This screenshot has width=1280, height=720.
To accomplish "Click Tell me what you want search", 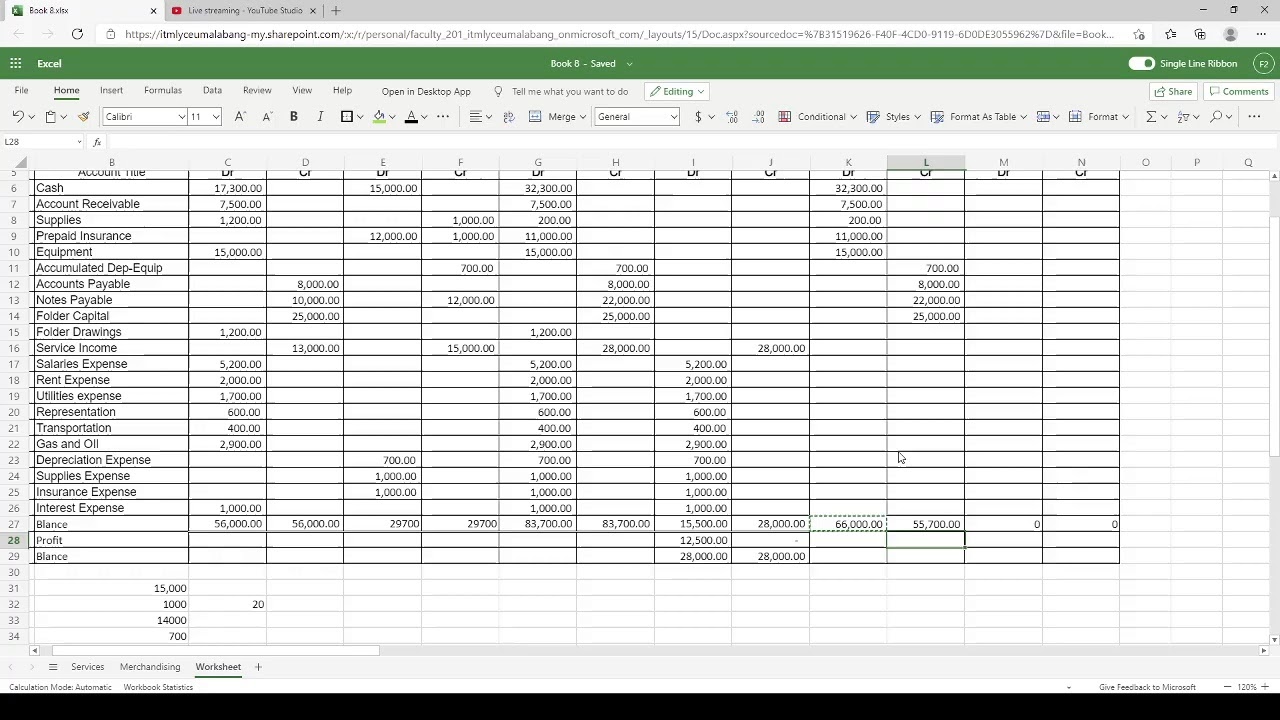I will pyautogui.click(x=570, y=91).
